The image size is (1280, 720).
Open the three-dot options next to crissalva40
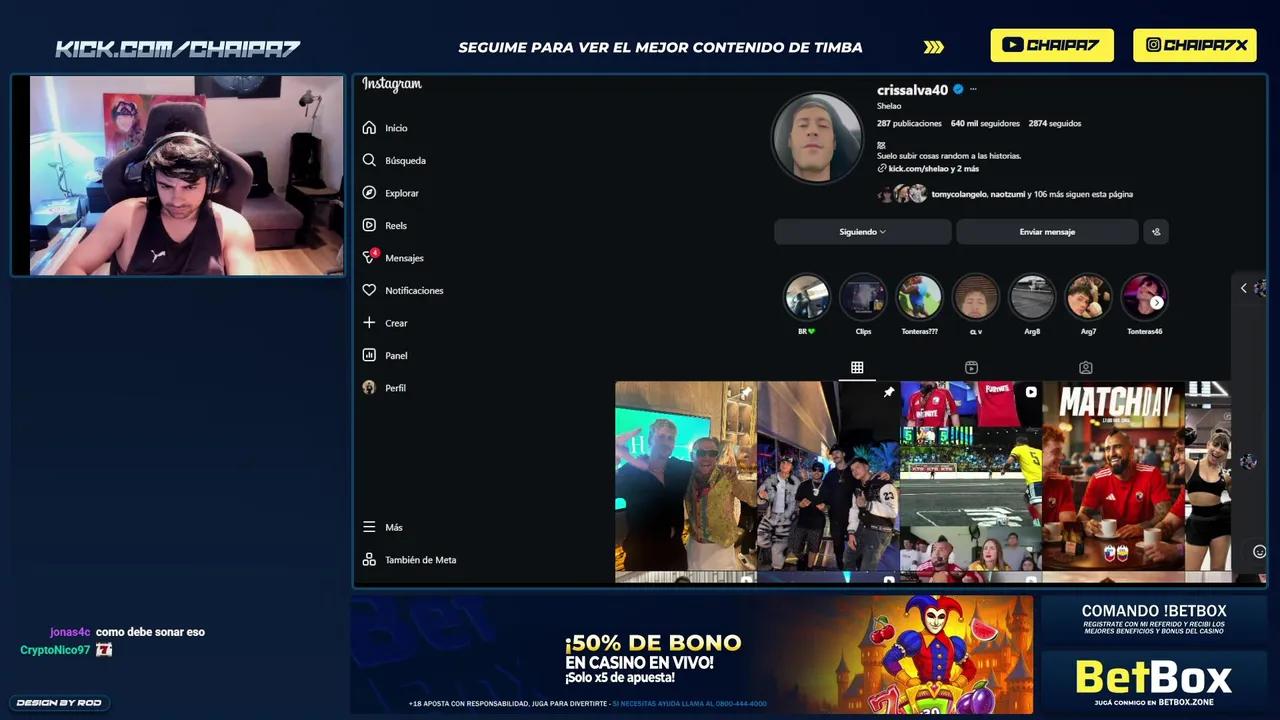(973, 90)
